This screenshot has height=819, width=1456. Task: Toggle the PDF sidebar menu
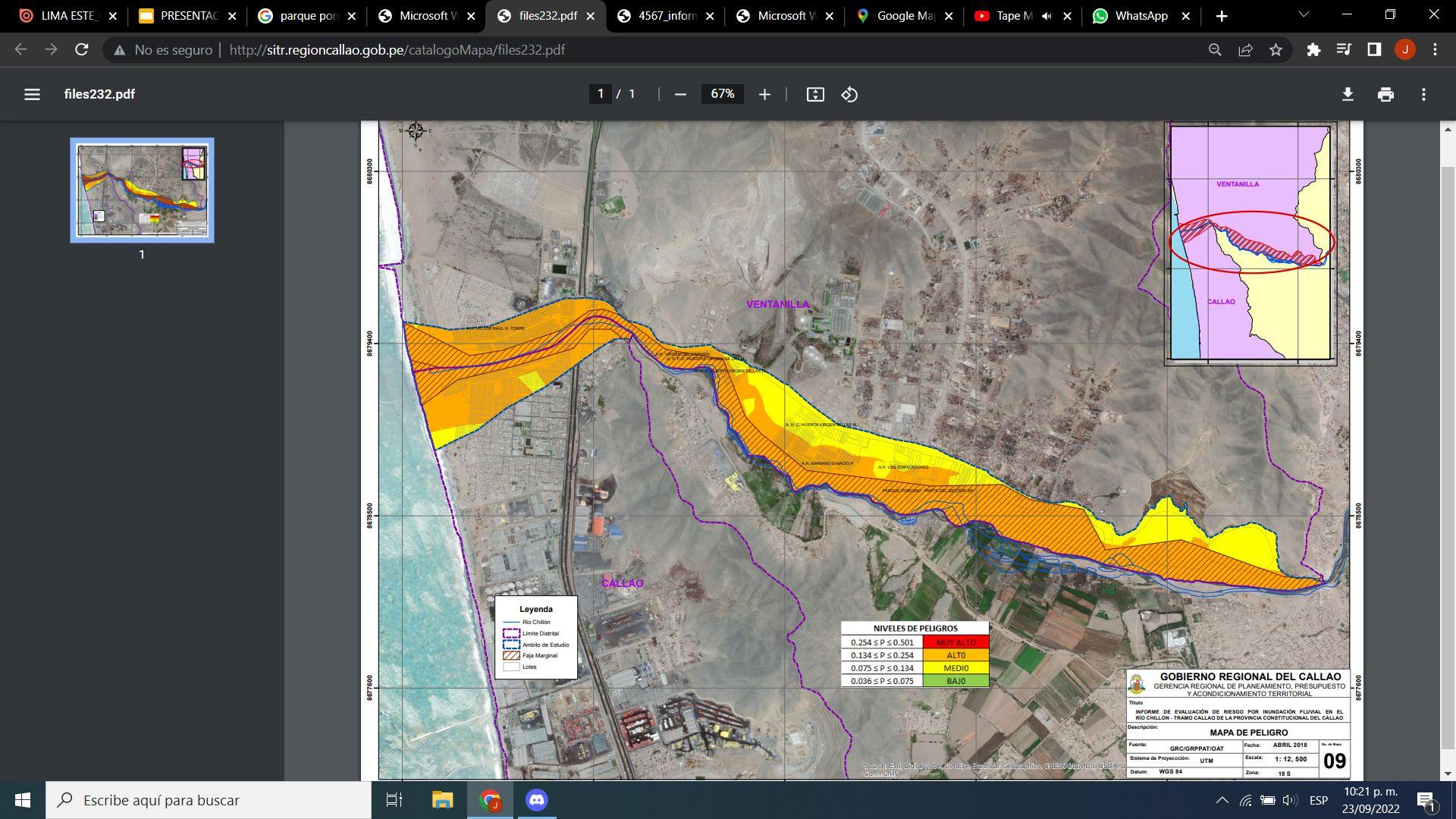[x=32, y=94]
